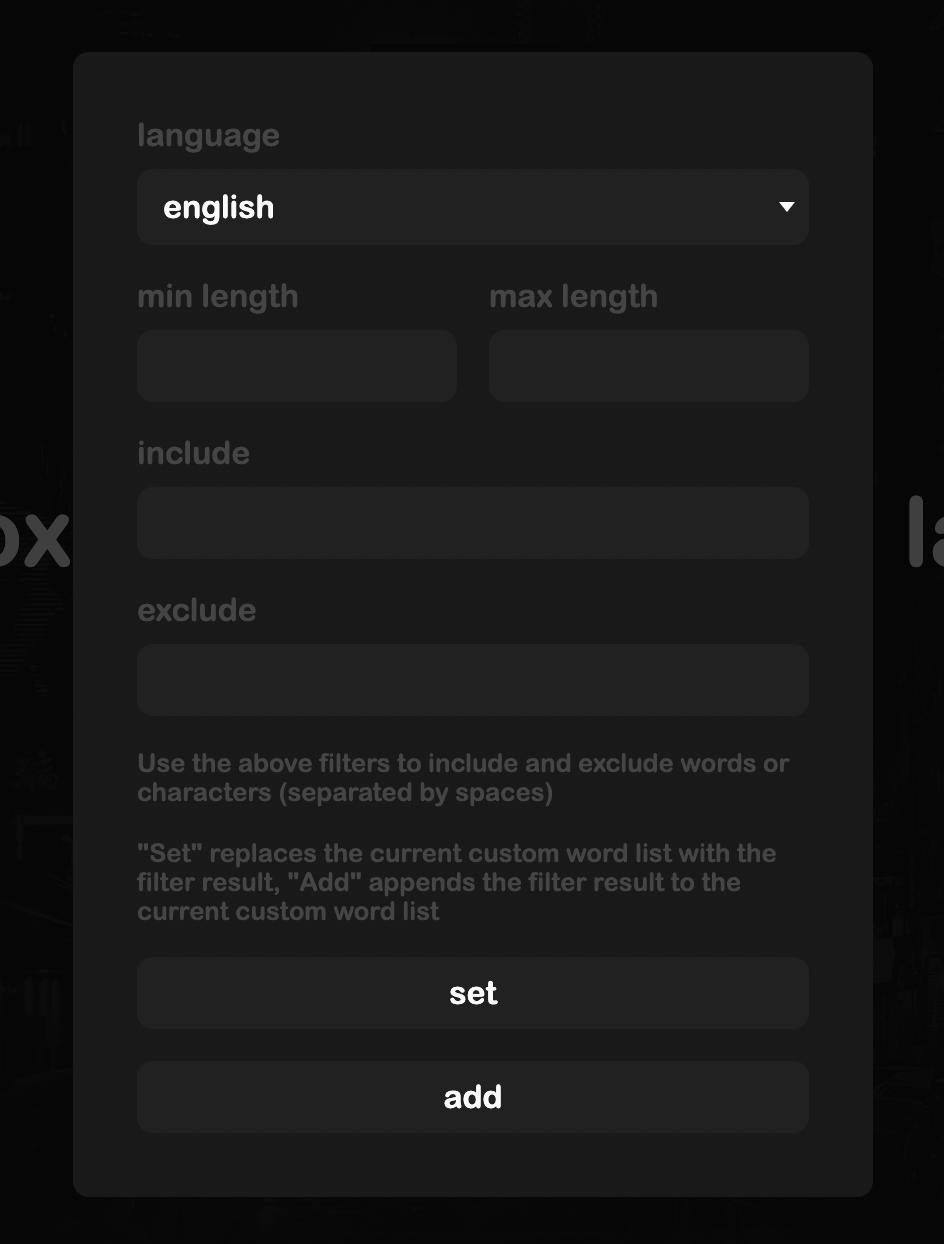Click into the include filter field
This screenshot has height=1244, width=944.
pyautogui.click(x=473, y=523)
